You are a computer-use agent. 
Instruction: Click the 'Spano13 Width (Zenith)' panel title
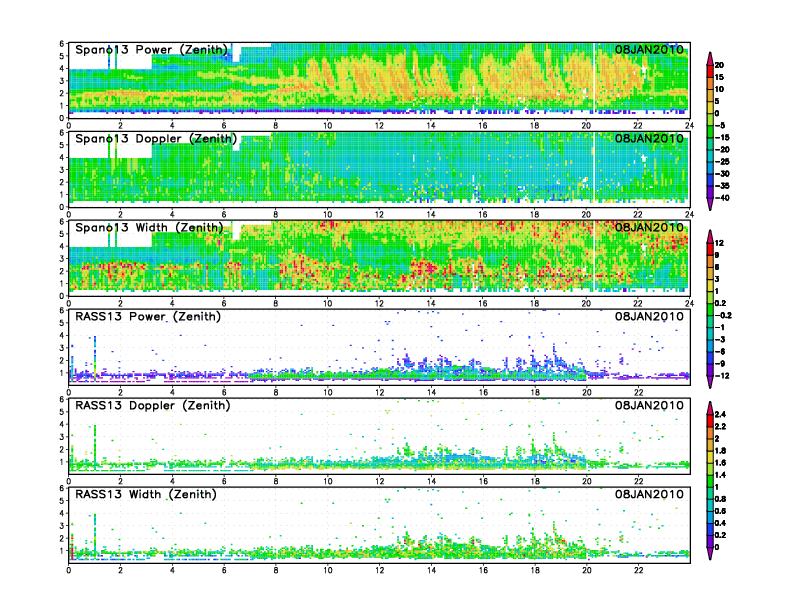point(149,228)
